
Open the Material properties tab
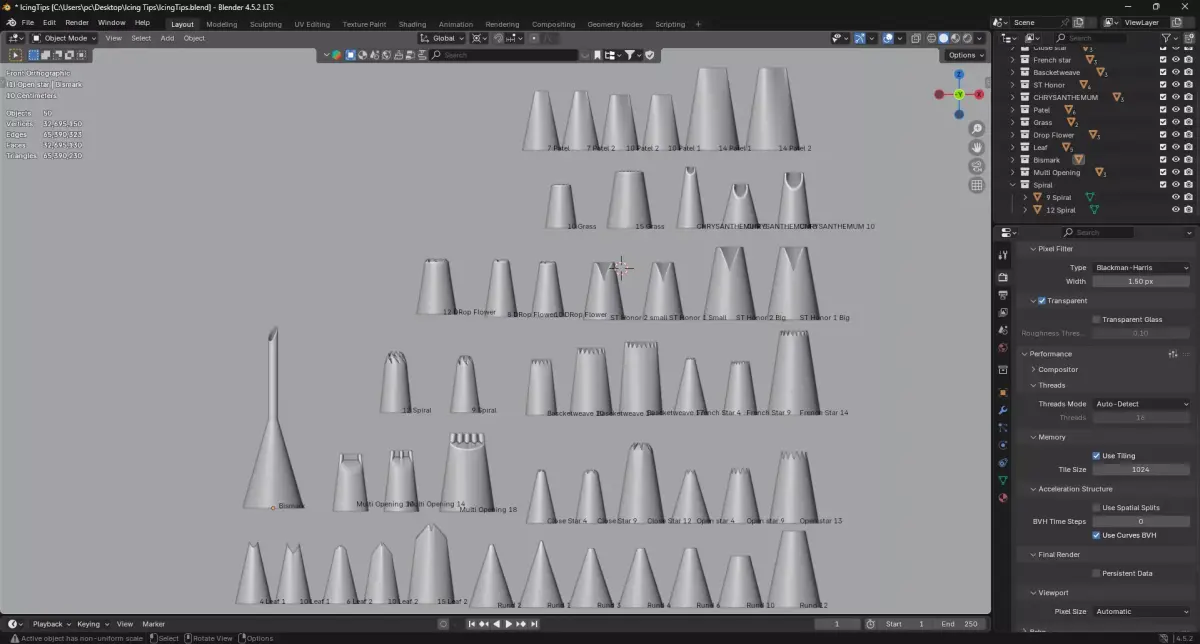click(x=1003, y=498)
